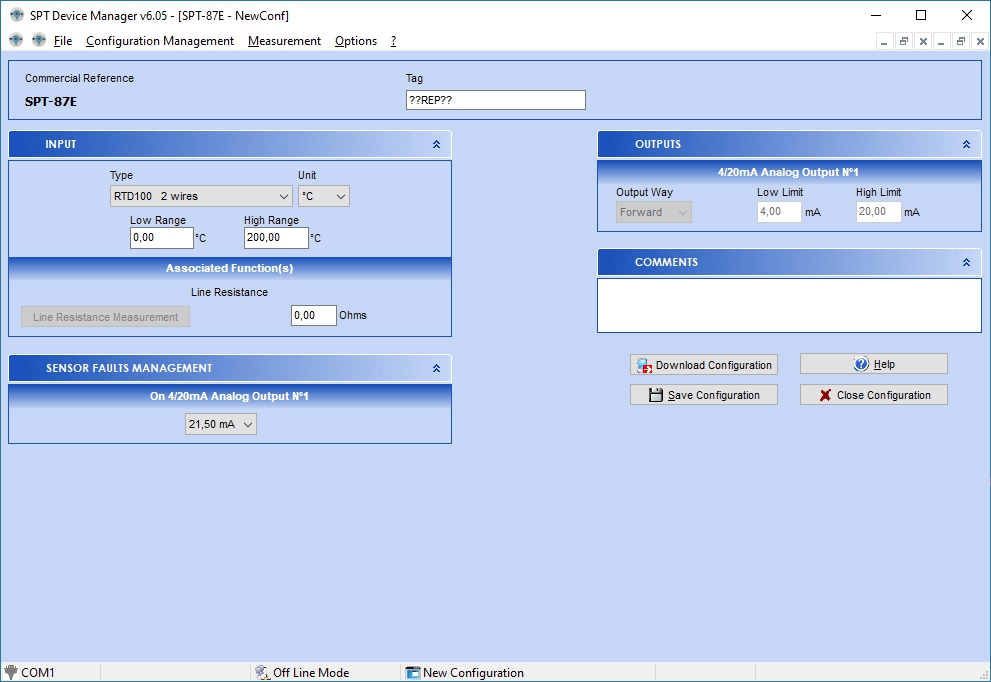The image size is (991, 682).
Task: Open the question mark help menu
Action: coord(393,41)
